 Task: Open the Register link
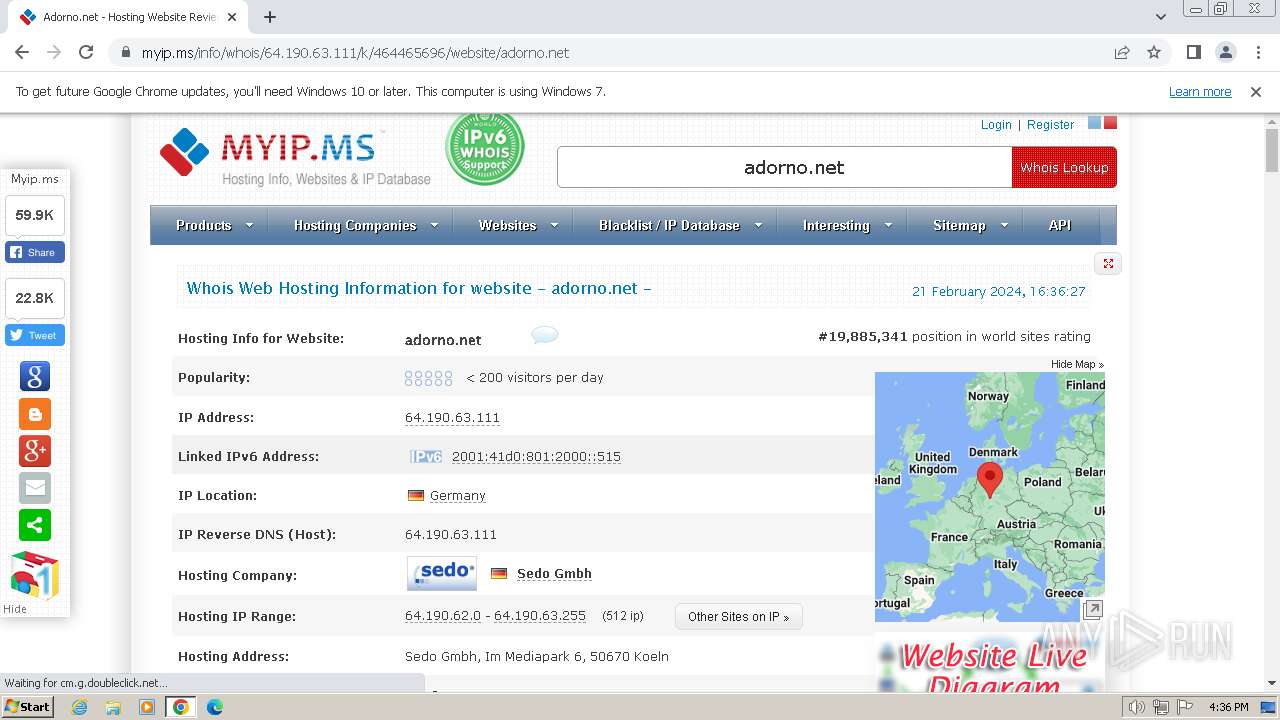tap(1050, 124)
